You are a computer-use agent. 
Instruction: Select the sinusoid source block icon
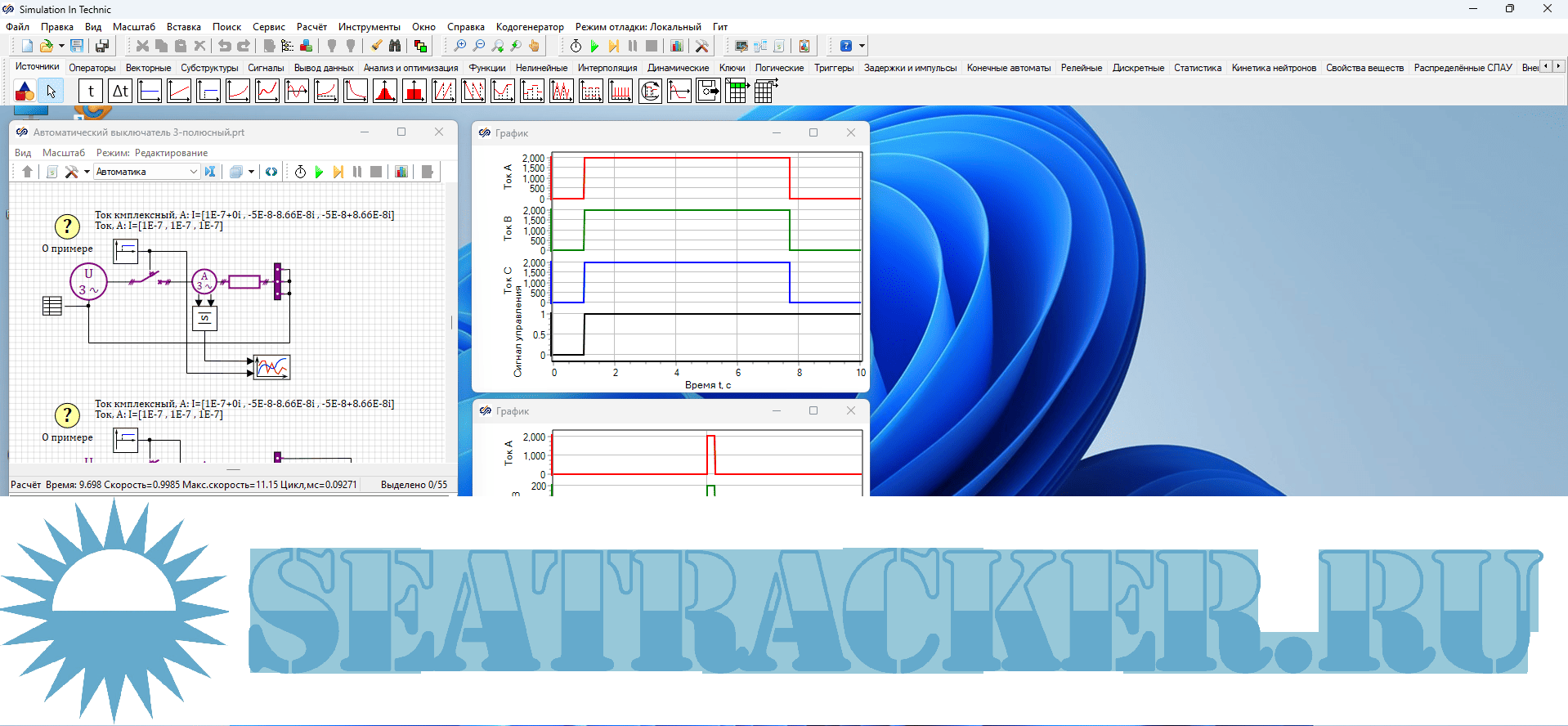click(297, 92)
